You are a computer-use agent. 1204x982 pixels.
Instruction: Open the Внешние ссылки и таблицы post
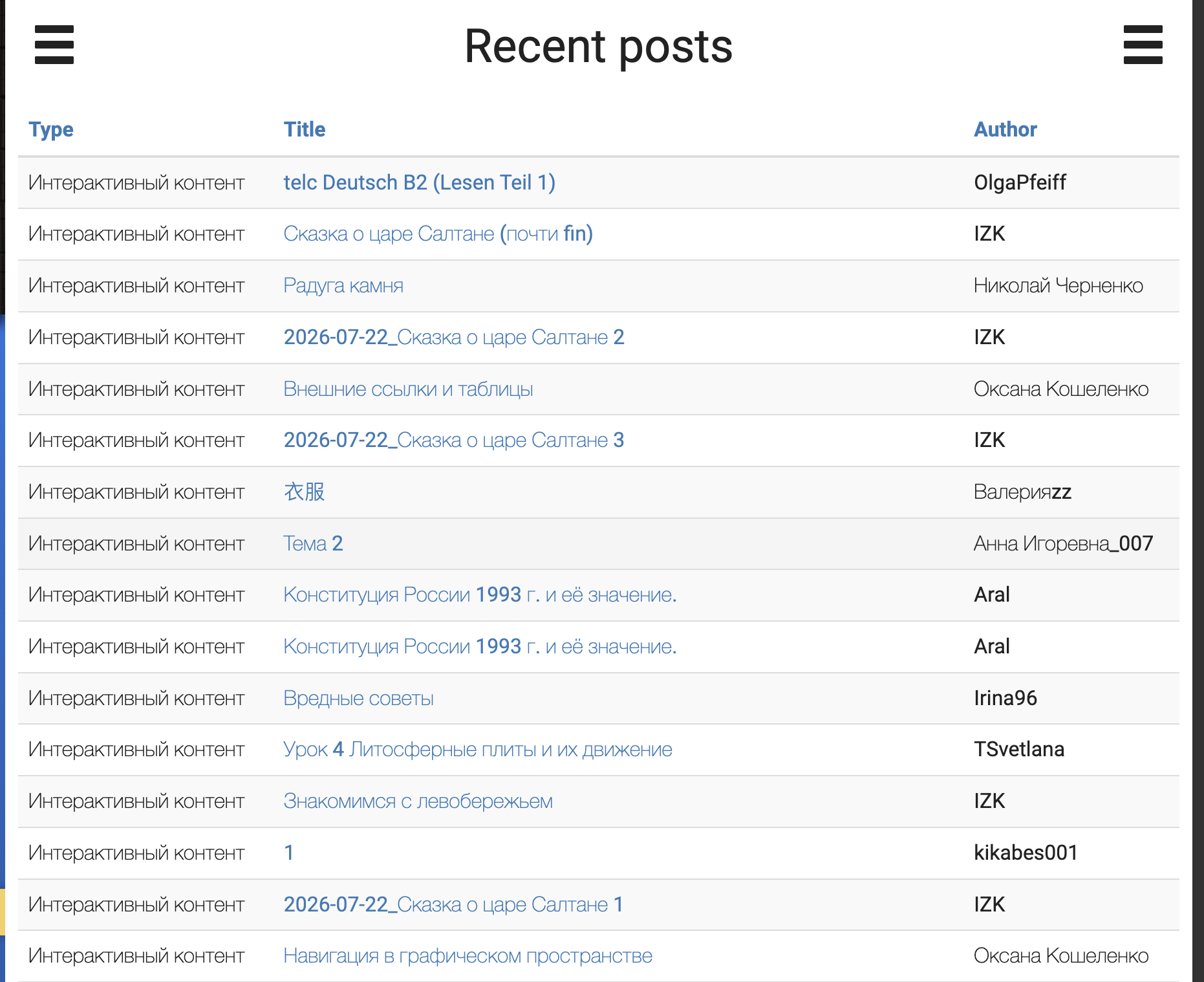tap(408, 389)
